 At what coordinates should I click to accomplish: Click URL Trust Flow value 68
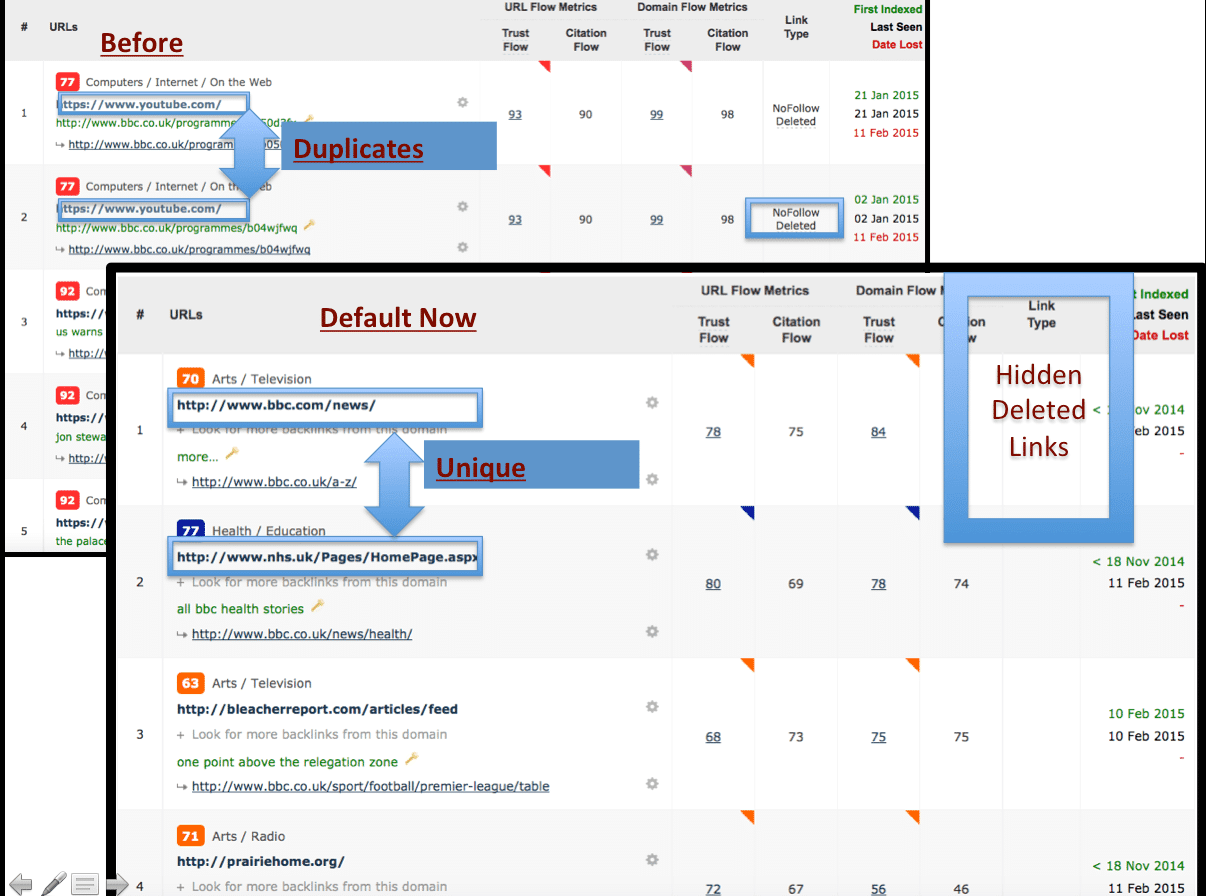point(713,737)
